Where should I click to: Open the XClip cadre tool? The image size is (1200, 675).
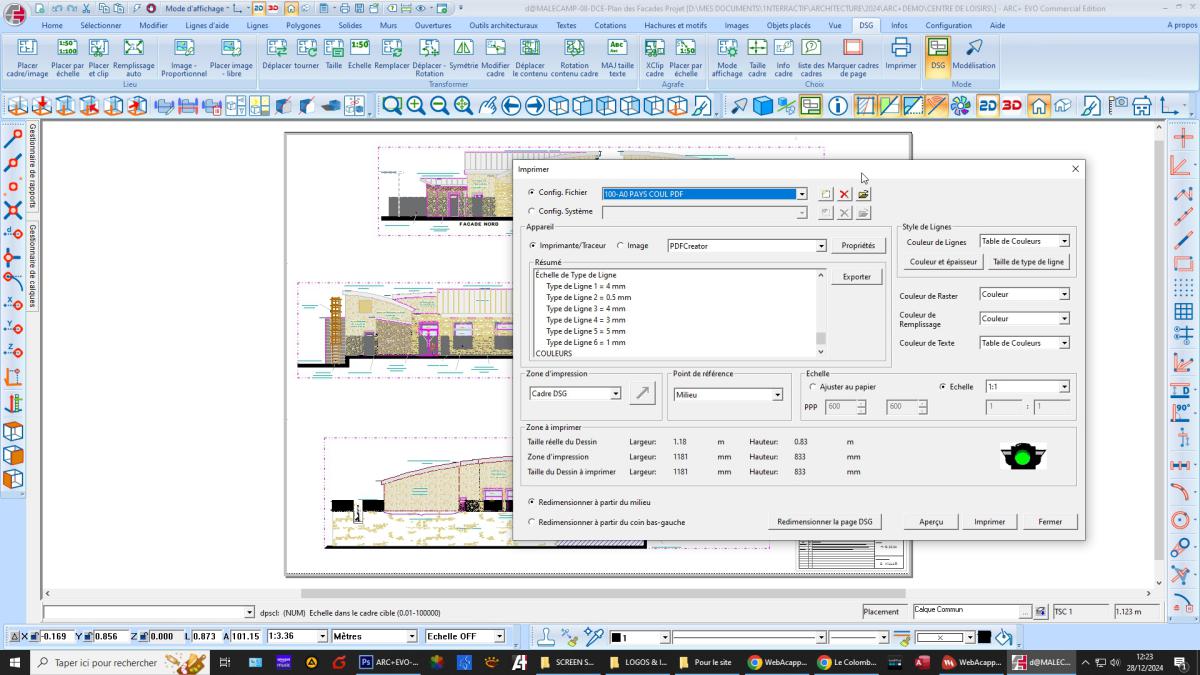pyautogui.click(x=655, y=48)
